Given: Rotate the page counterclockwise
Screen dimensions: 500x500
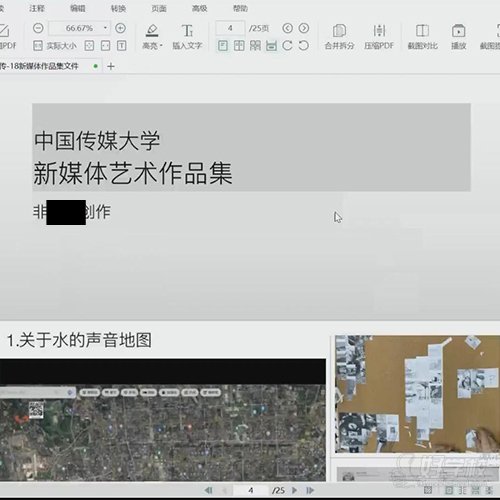Looking at the screenshot, I should point(303,45).
